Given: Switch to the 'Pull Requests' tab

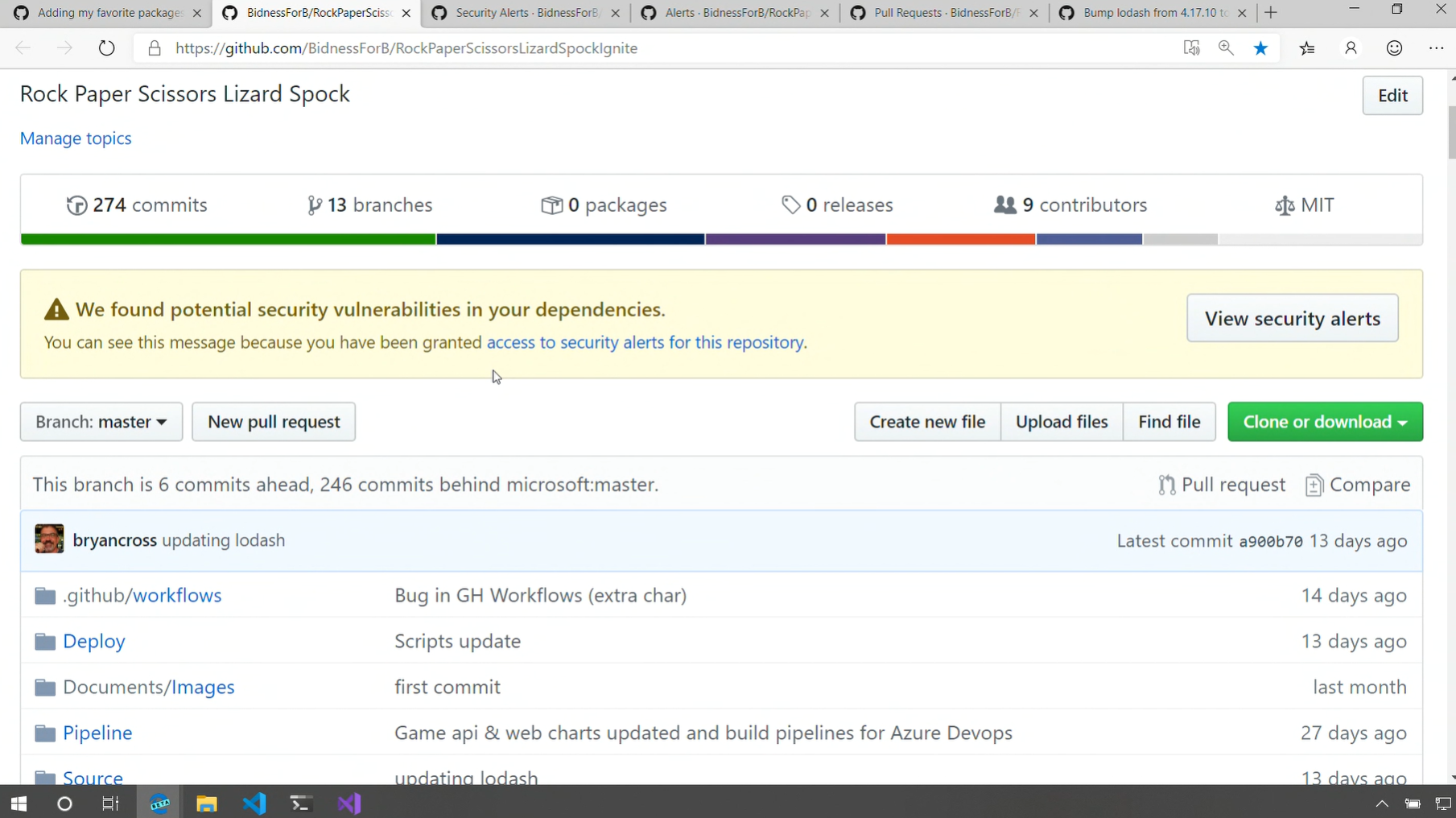Looking at the screenshot, I should (944, 13).
